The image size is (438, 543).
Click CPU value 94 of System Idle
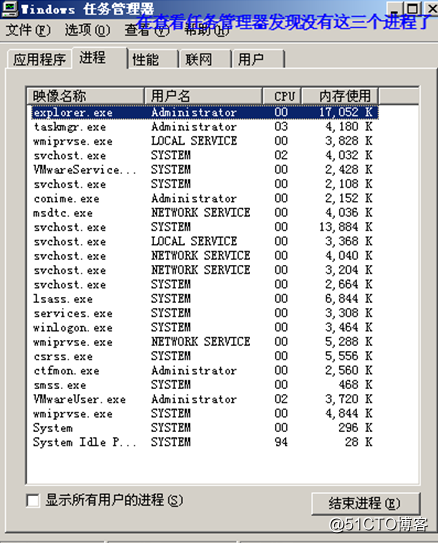pyautogui.click(x=281, y=442)
